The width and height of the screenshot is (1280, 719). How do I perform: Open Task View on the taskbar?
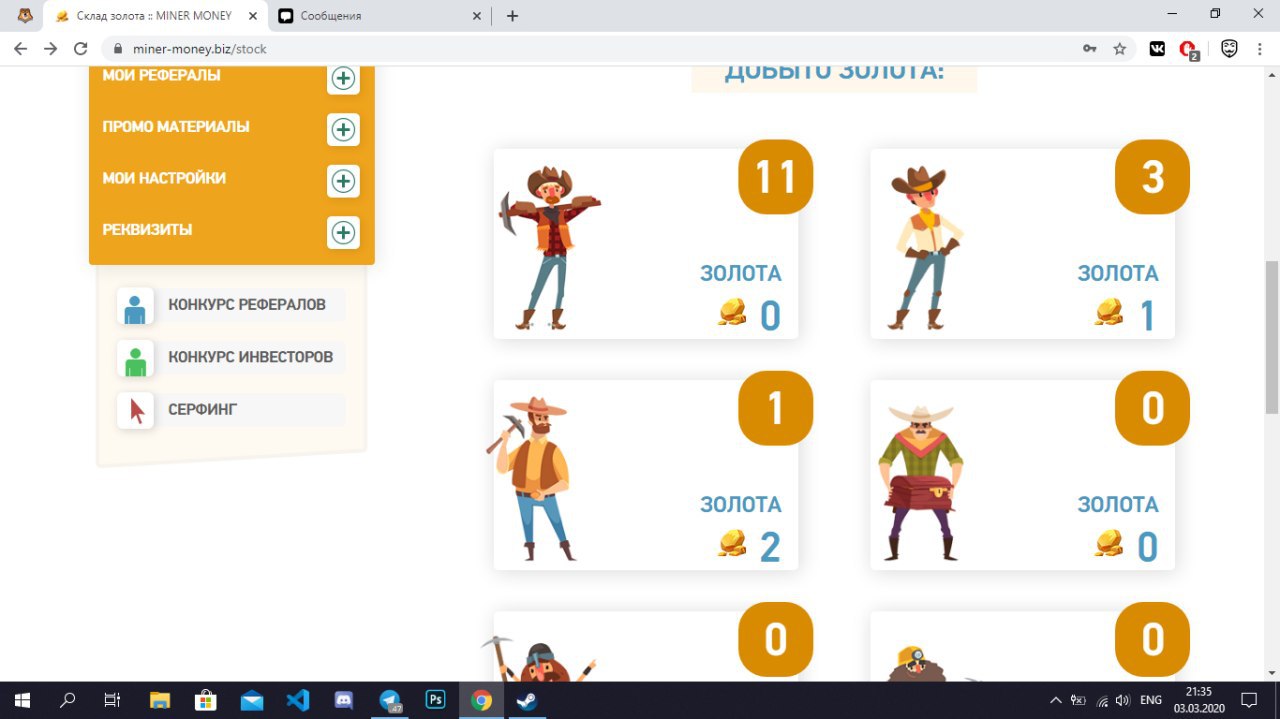point(112,700)
